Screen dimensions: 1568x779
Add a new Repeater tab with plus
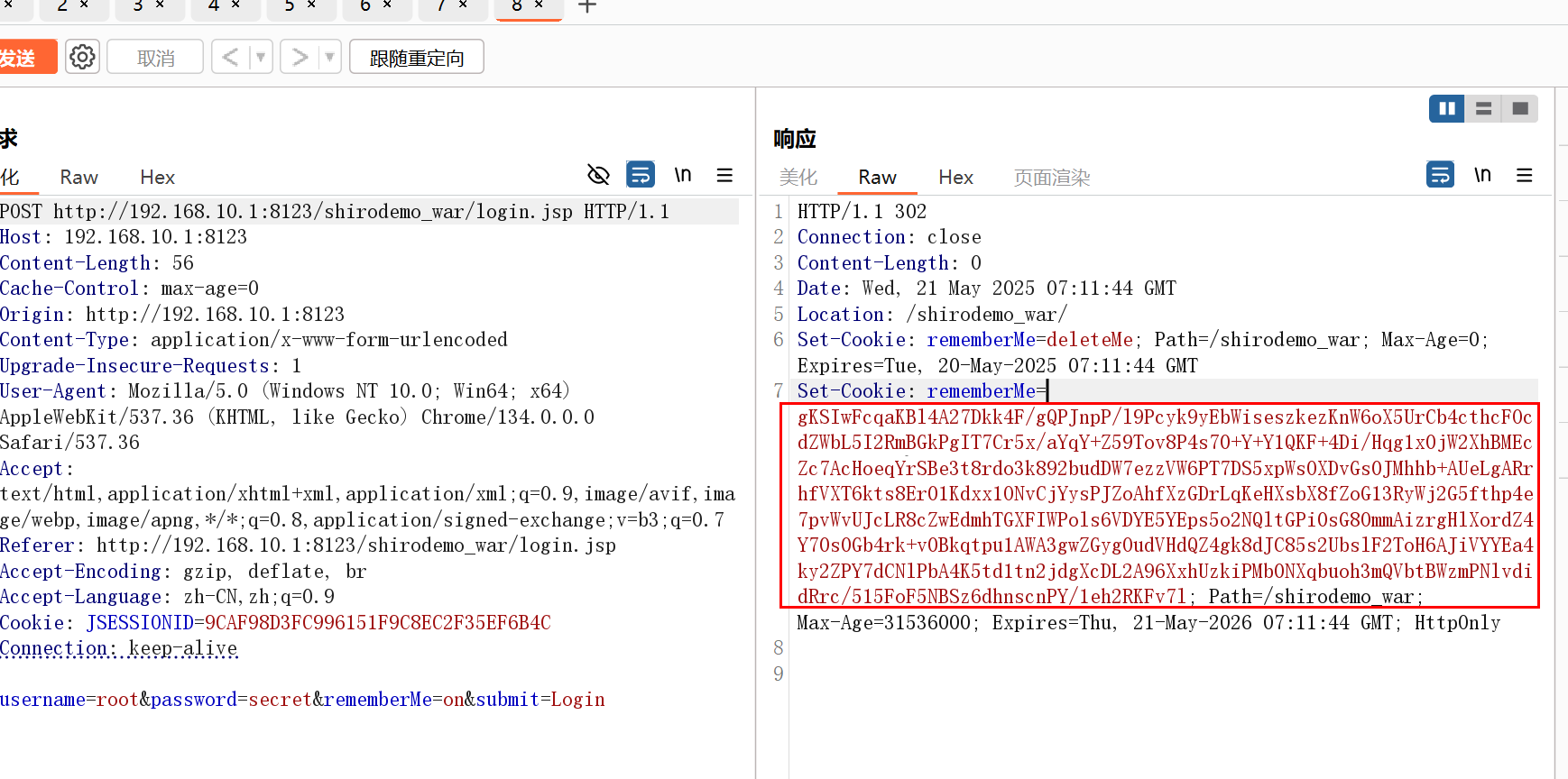587,7
